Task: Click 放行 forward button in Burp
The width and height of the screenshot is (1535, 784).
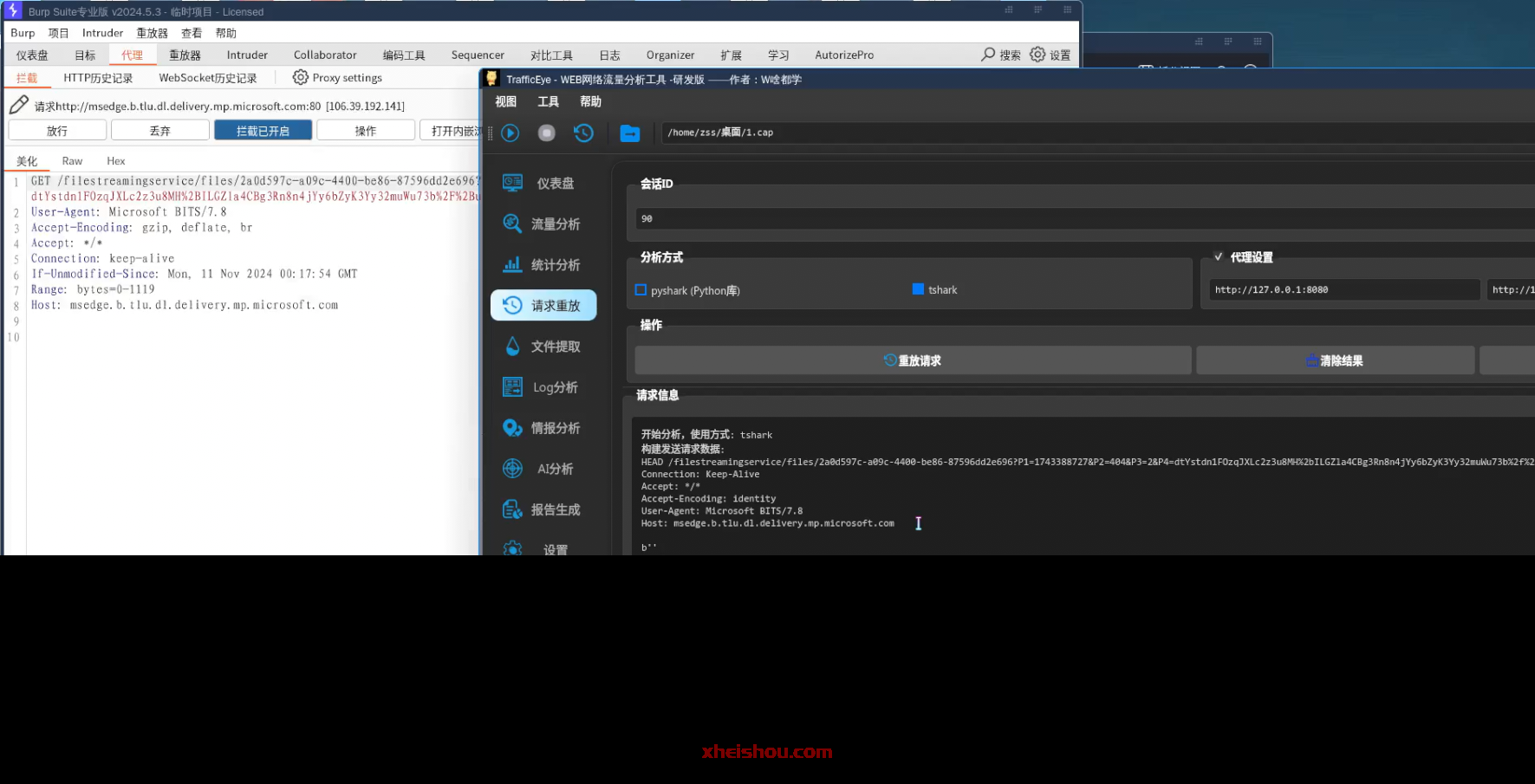Action: 57,131
